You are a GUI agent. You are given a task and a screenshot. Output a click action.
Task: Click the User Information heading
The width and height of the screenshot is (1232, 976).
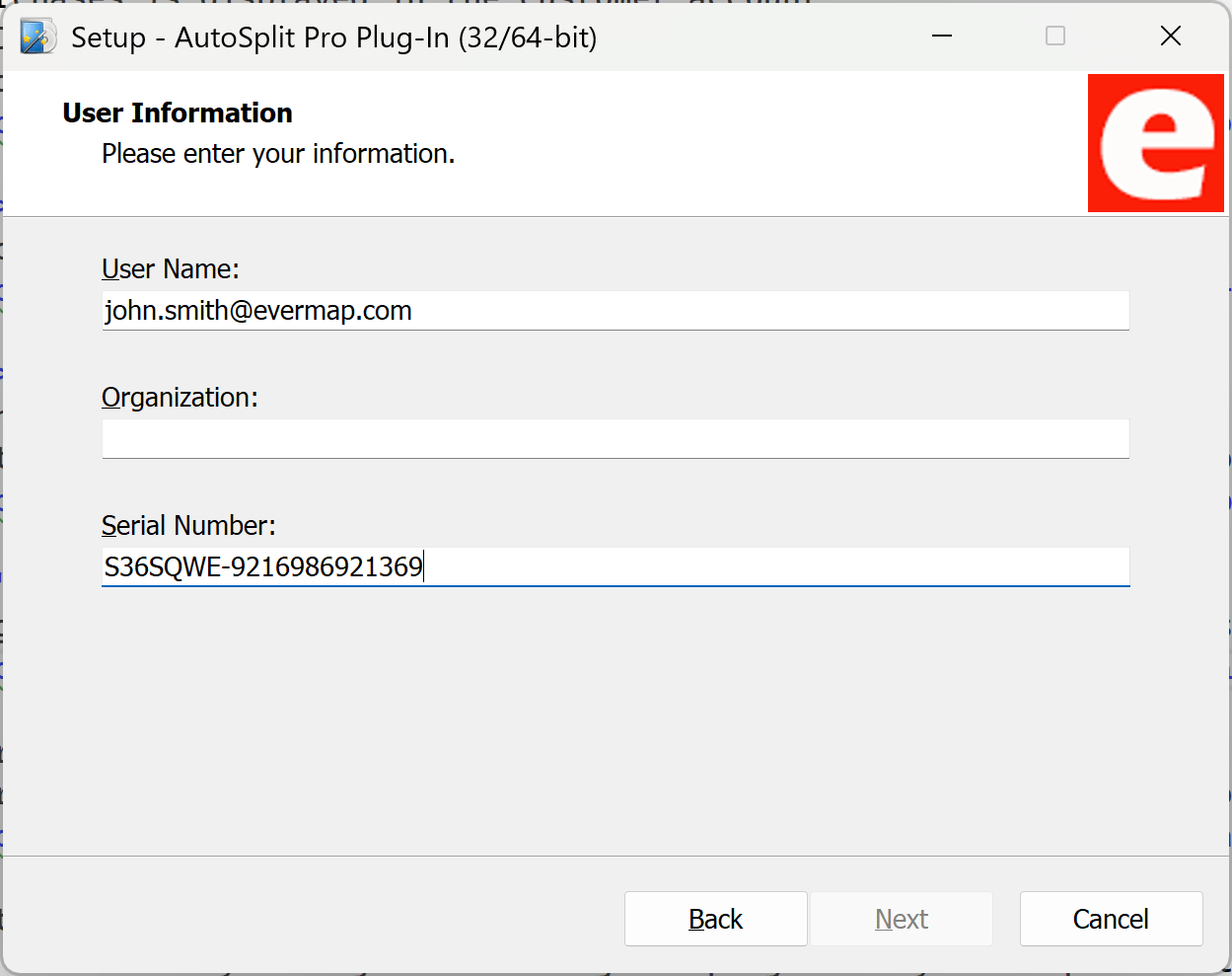(177, 113)
